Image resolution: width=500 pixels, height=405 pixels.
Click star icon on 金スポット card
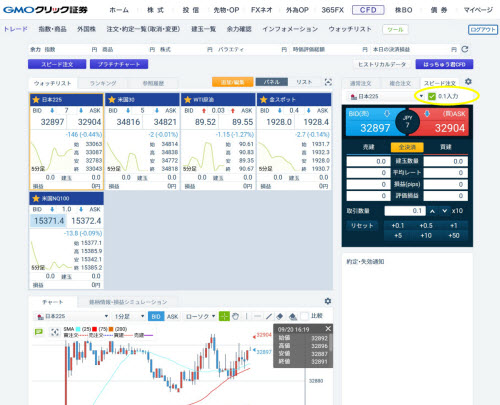(x=264, y=99)
